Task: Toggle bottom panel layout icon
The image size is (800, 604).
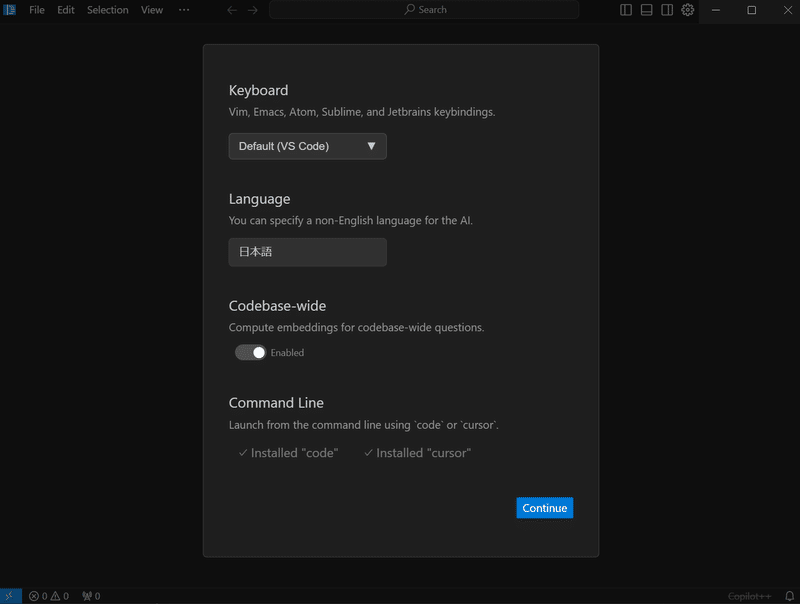Action: point(646,10)
